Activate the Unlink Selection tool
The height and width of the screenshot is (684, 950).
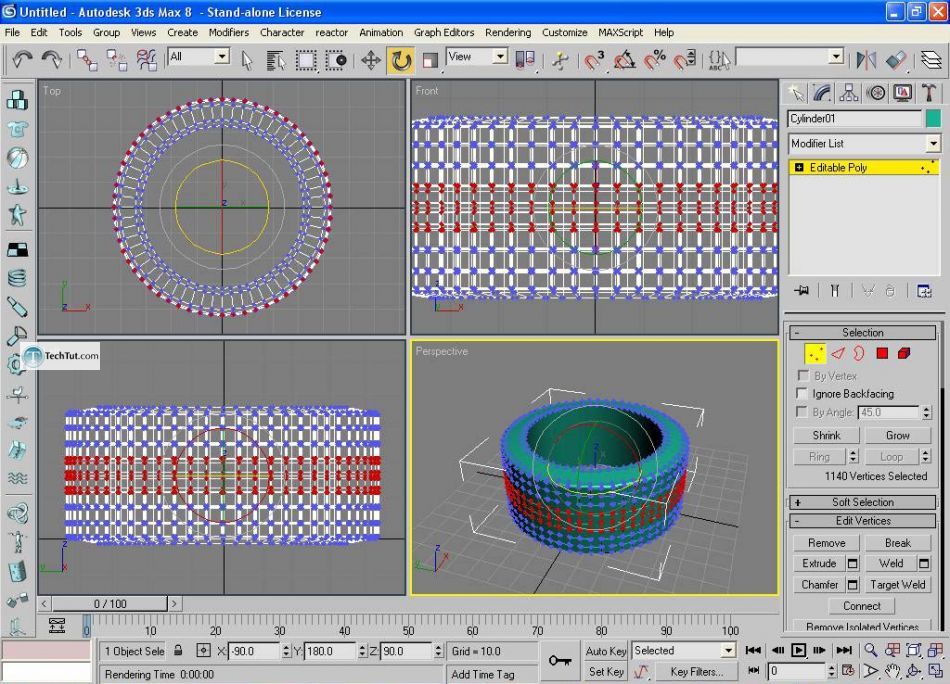pos(116,60)
